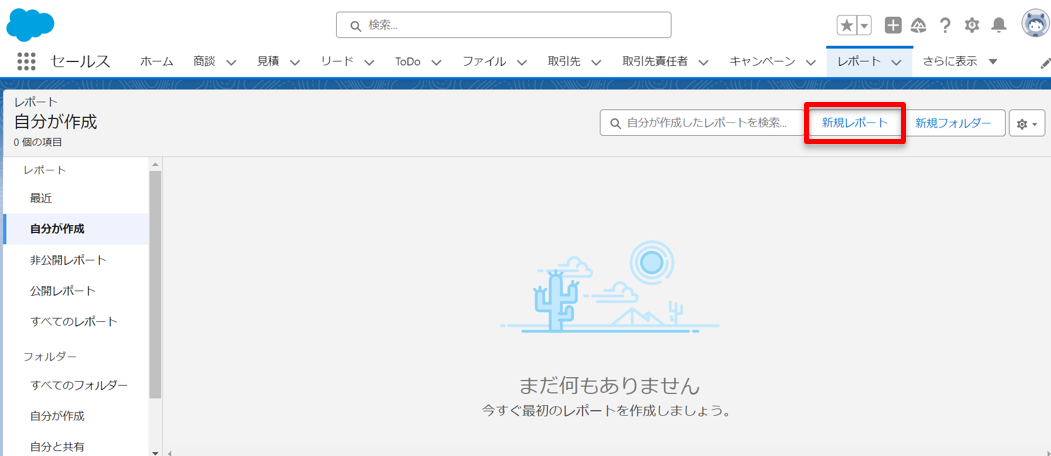Screen dimensions: 1051x456
Task: Click the Salesforce cloud logo
Action: [30, 24]
